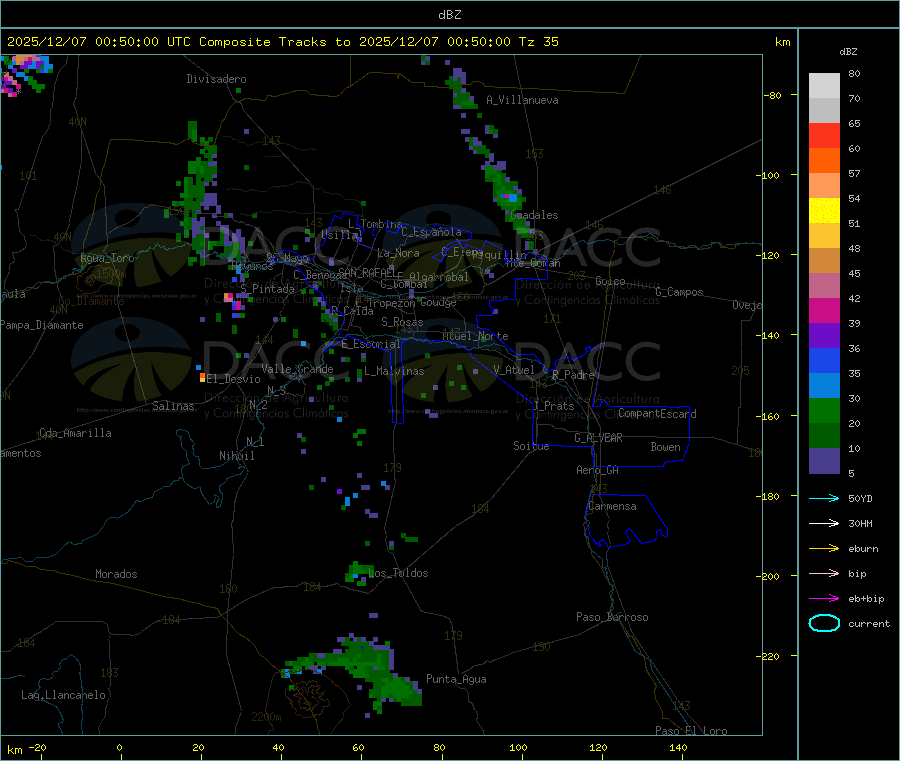Click the Paso_El_Loro map label
Viewport: 900px width, 761px height.
(x=691, y=731)
